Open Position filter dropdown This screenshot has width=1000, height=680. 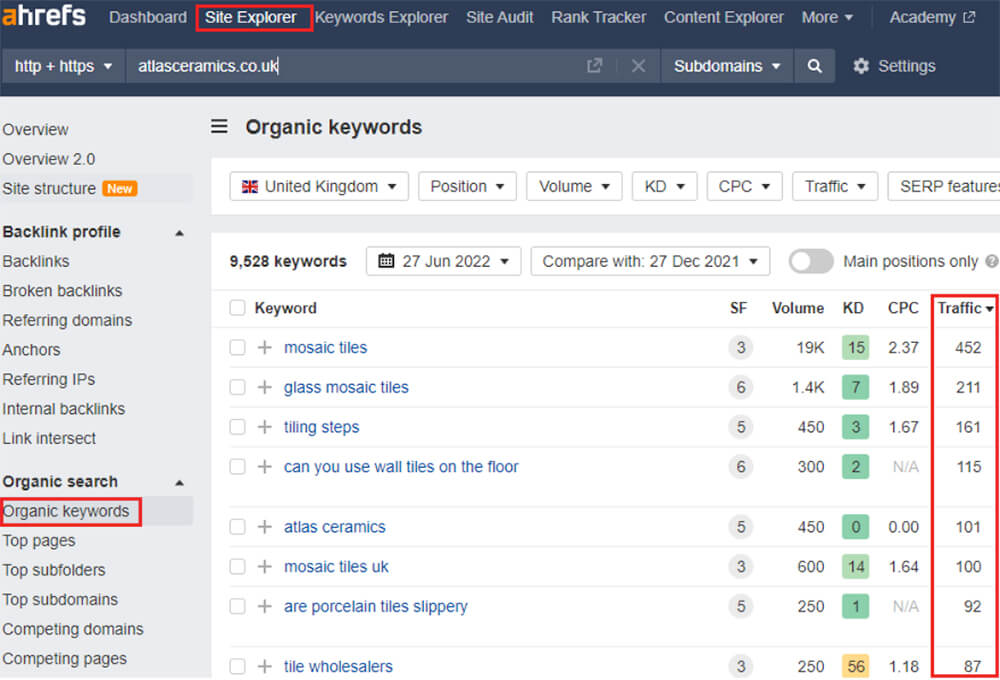click(467, 186)
